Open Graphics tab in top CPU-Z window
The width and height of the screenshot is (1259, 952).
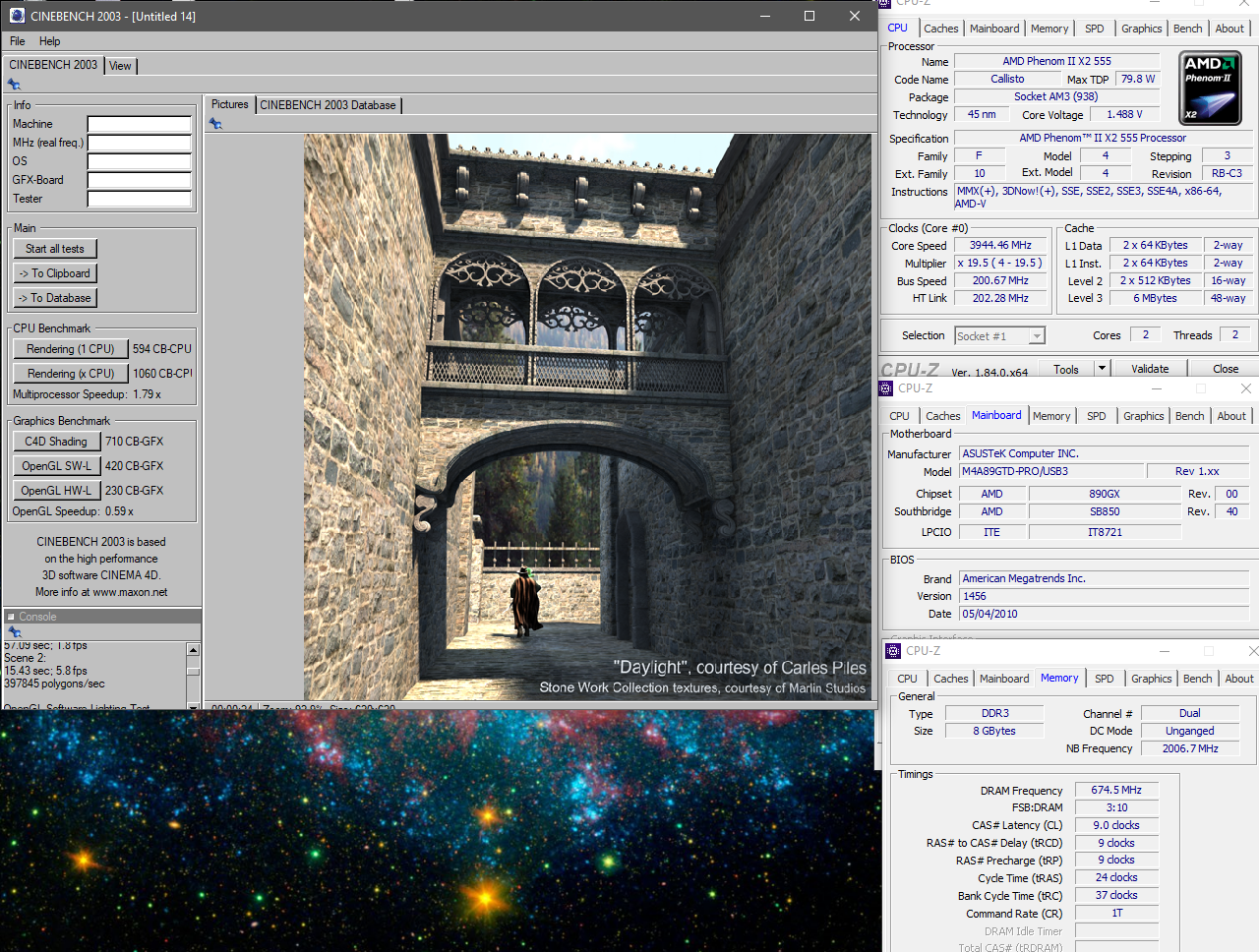[1142, 29]
